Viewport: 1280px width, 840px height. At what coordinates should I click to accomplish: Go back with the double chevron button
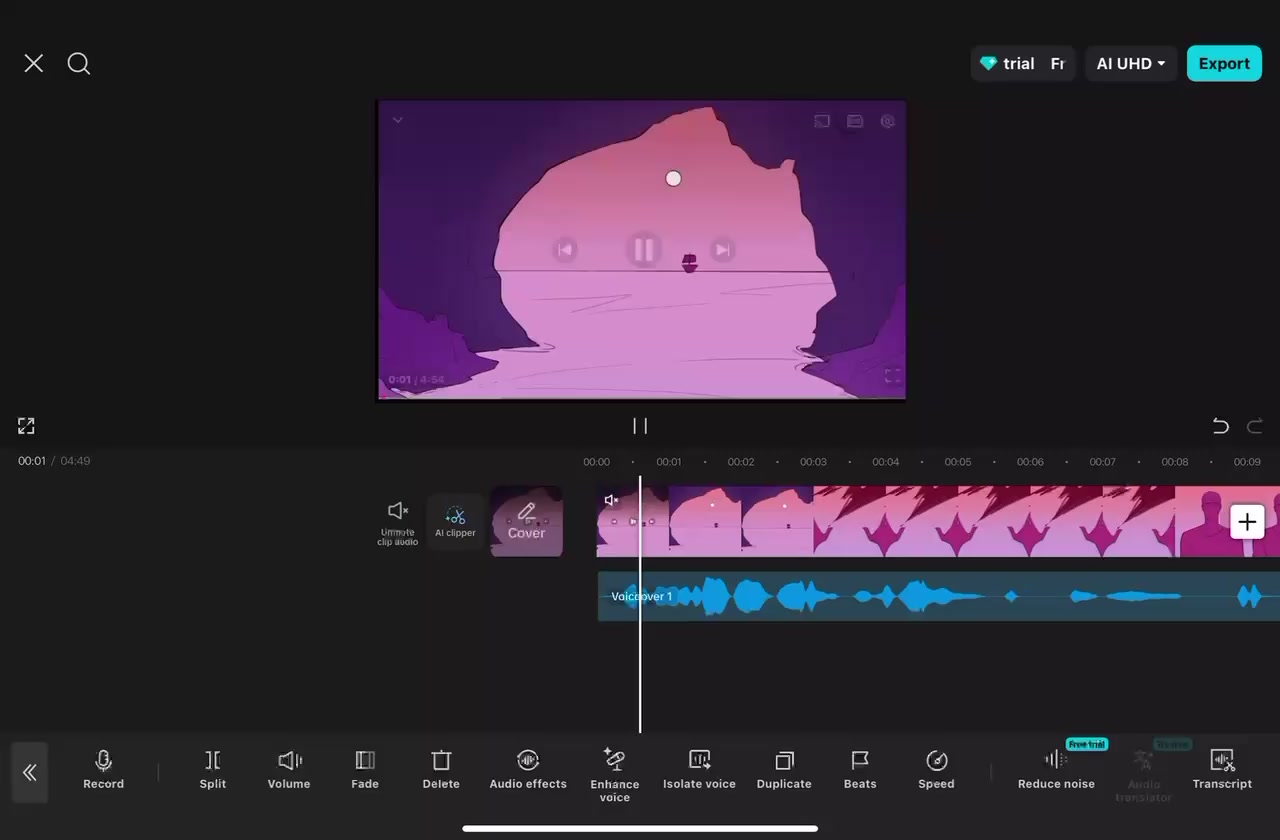[30, 772]
